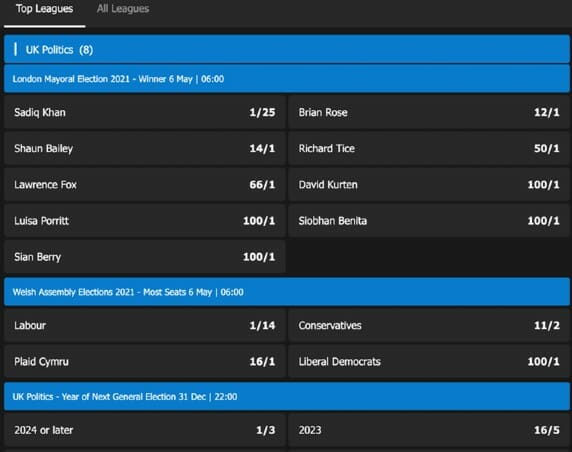Add Lawrence Fox 66/1 to betslip

click(x=144, y=185)
